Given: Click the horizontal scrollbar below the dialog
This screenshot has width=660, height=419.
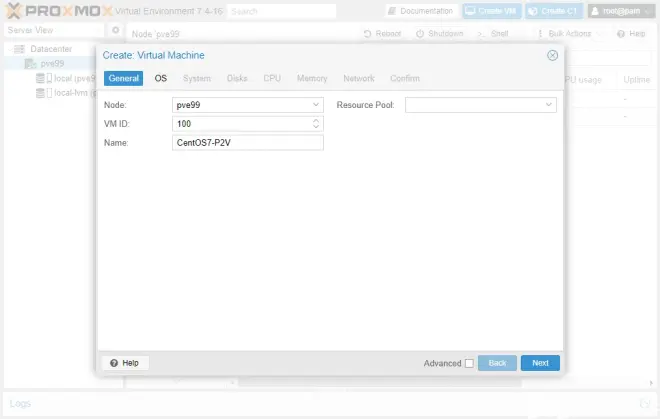Looking at the screenshot, I should click(380, 383).
